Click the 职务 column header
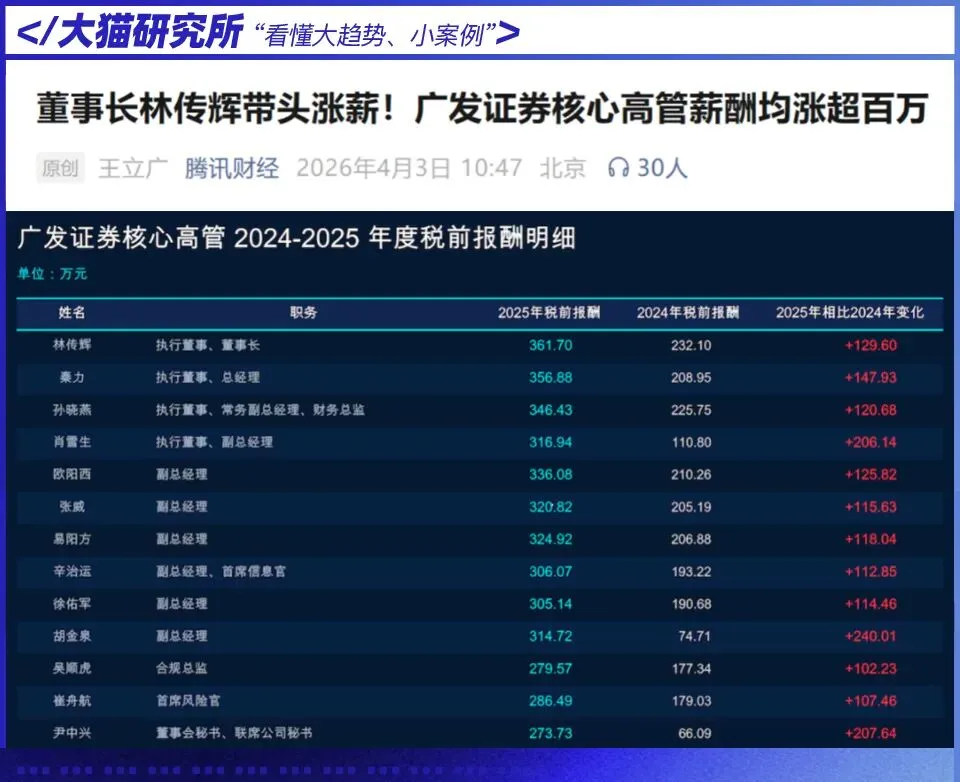Image resolution: width=960 pixels, height=782 pixels. (303, 312)
